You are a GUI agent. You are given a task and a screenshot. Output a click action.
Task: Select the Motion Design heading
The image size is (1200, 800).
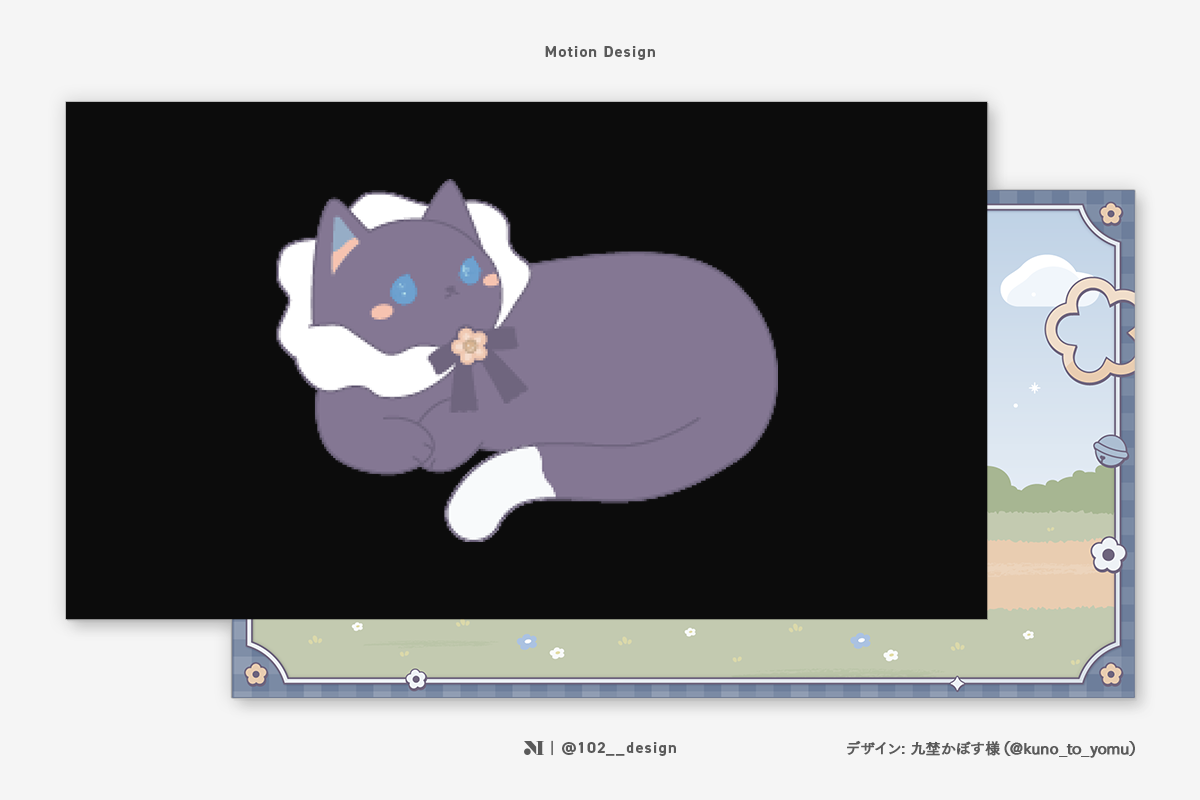click(x=600, y=52)
